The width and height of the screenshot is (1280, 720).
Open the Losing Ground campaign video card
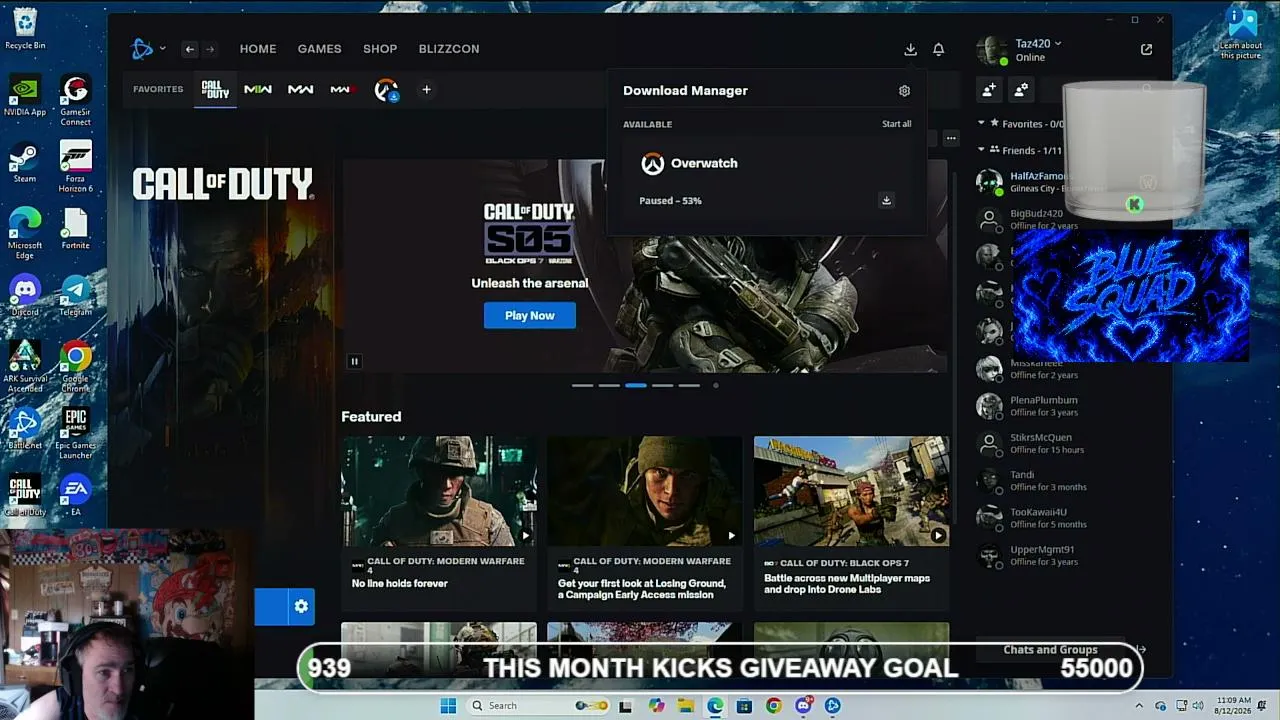[645, 521]
